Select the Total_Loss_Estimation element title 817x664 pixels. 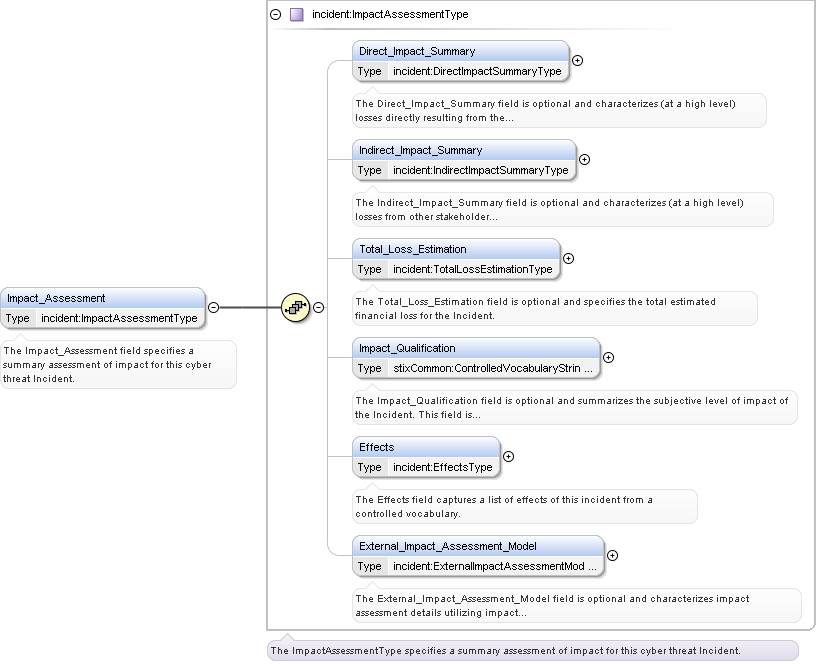(412, 249)
